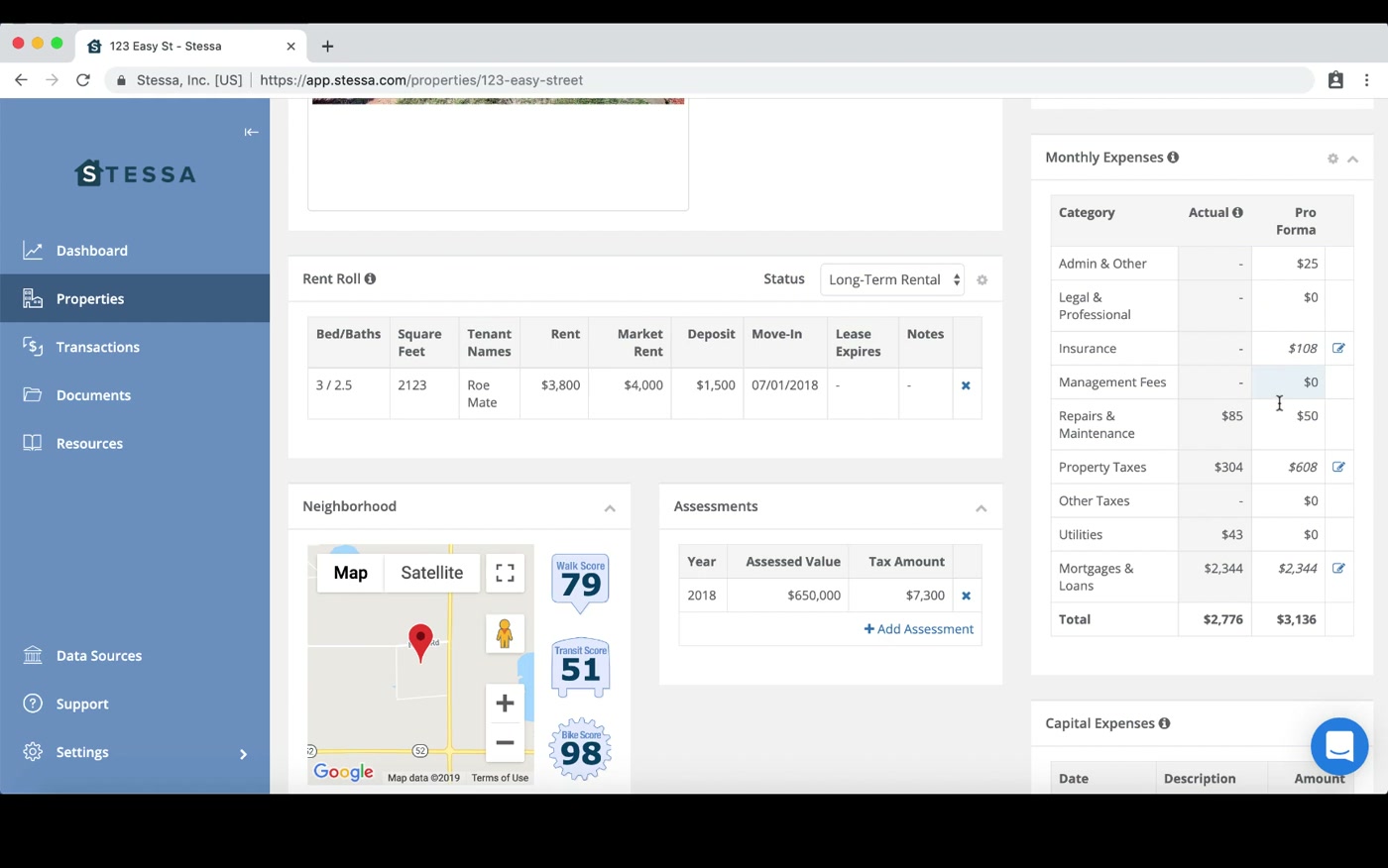Open the chat support bubble

tap(1339, 746)
